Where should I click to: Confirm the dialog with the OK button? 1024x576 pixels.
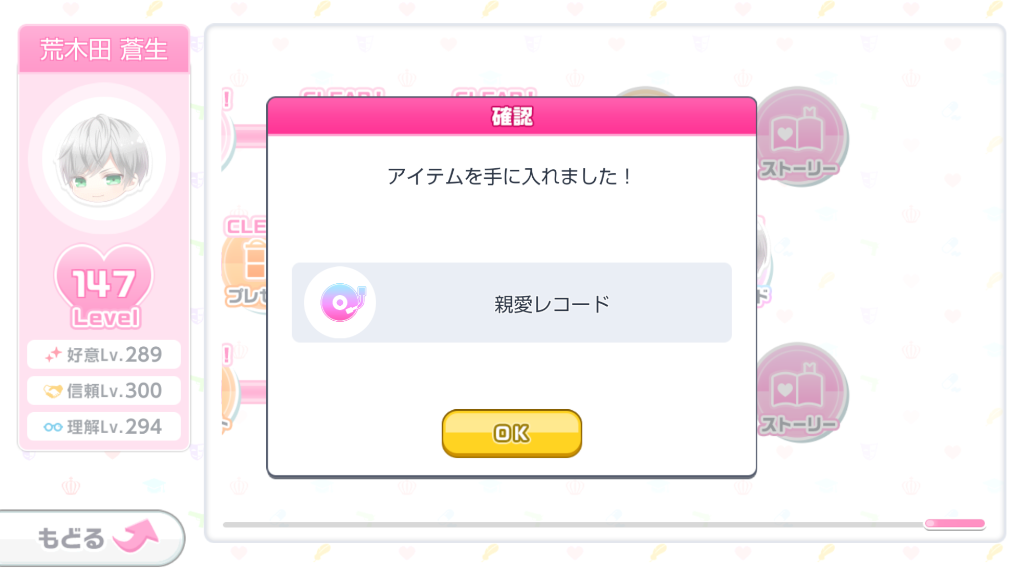tap(511, 433)
